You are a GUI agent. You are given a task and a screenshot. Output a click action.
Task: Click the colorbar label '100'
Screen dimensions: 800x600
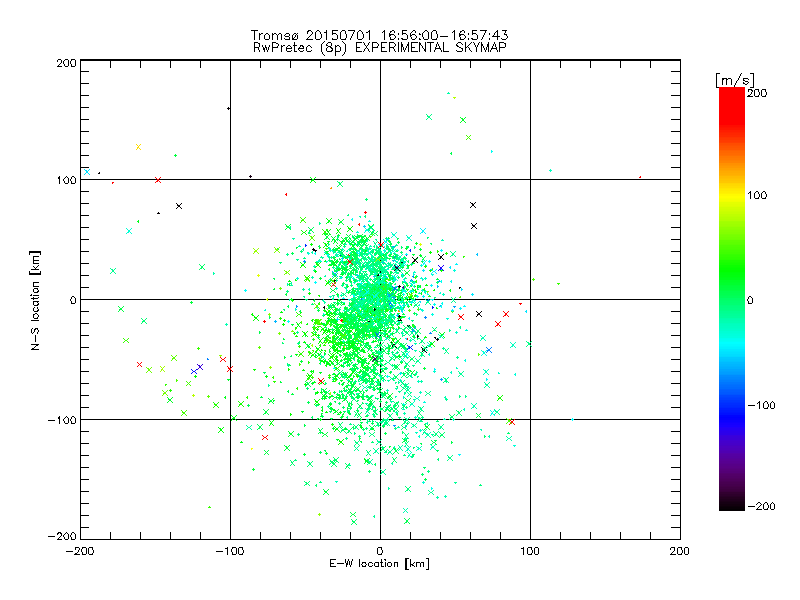click(x=757, y=195)
